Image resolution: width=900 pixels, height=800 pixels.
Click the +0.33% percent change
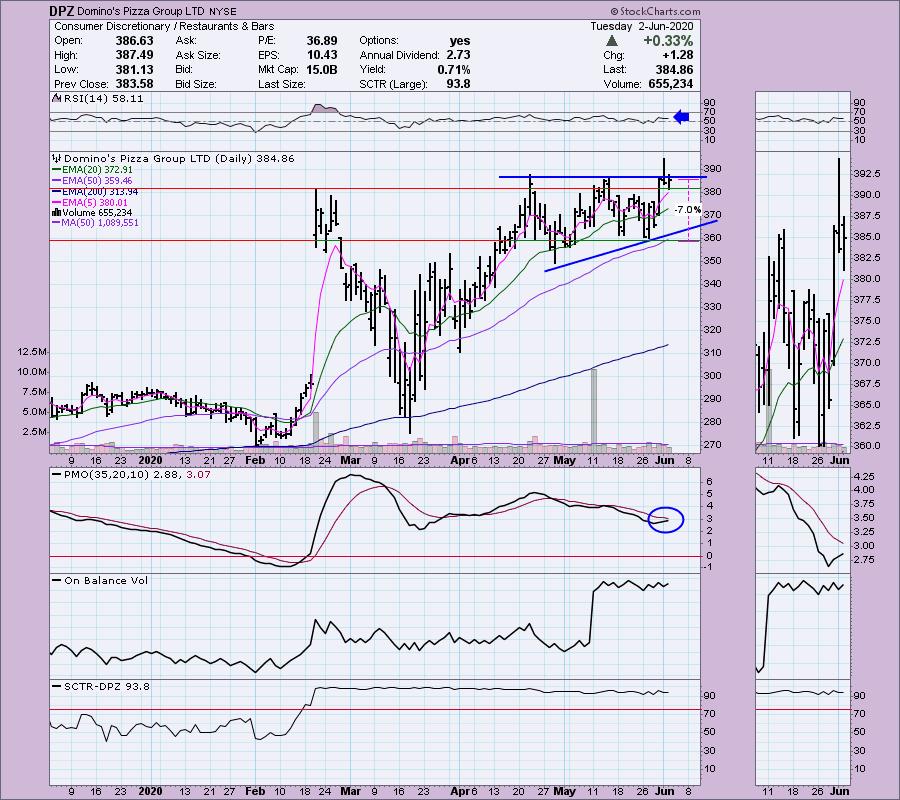pyautogui.click(x=668, y=41)
